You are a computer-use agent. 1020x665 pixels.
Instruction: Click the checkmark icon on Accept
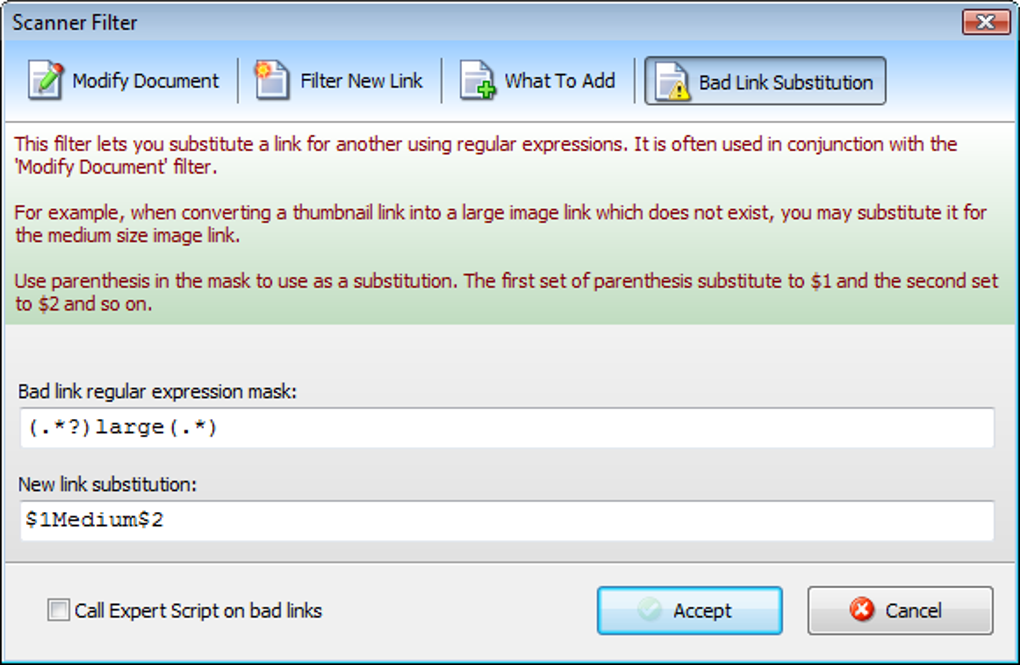650,610
